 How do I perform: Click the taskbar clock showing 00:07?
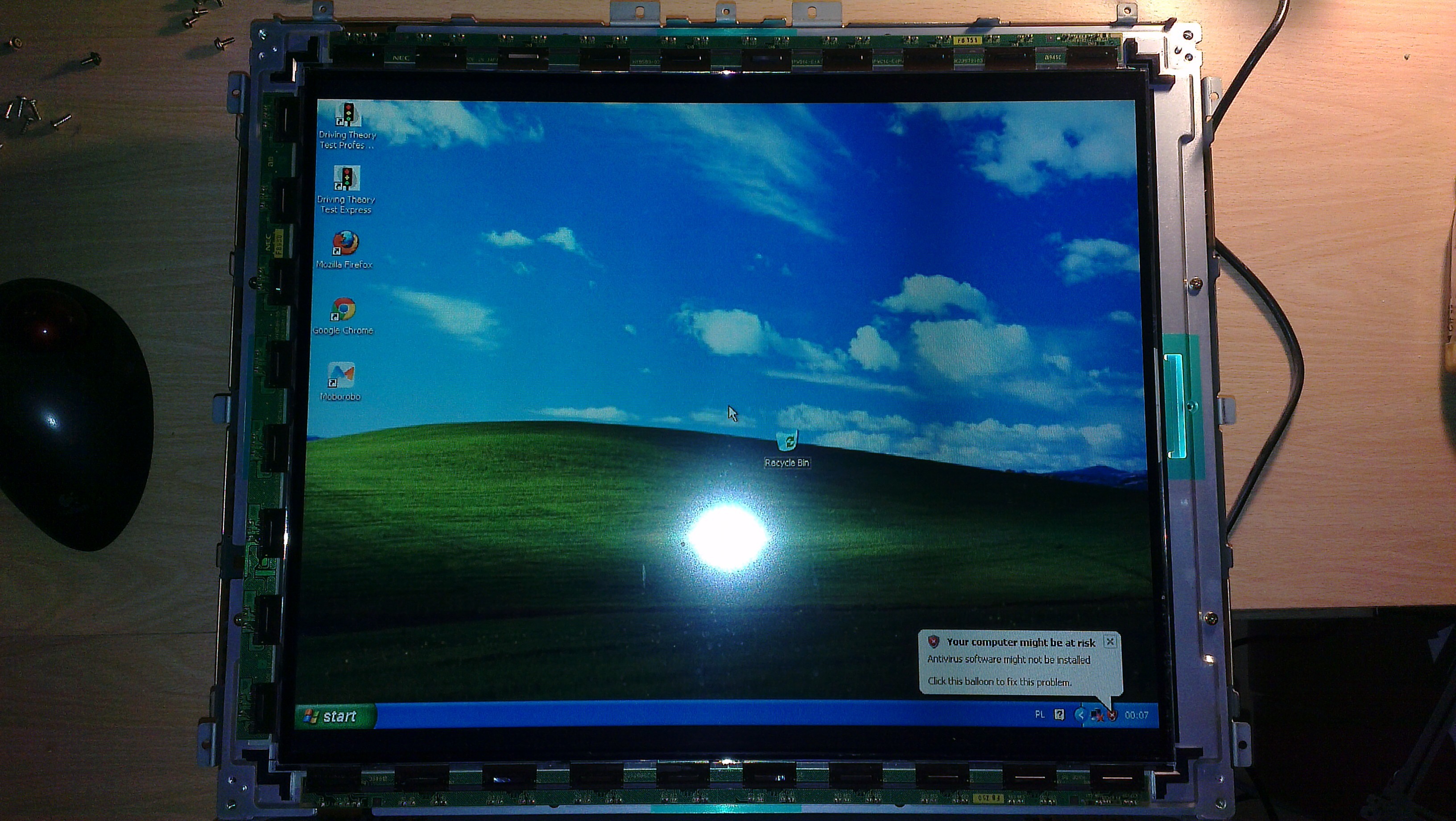click(1136, 715)
